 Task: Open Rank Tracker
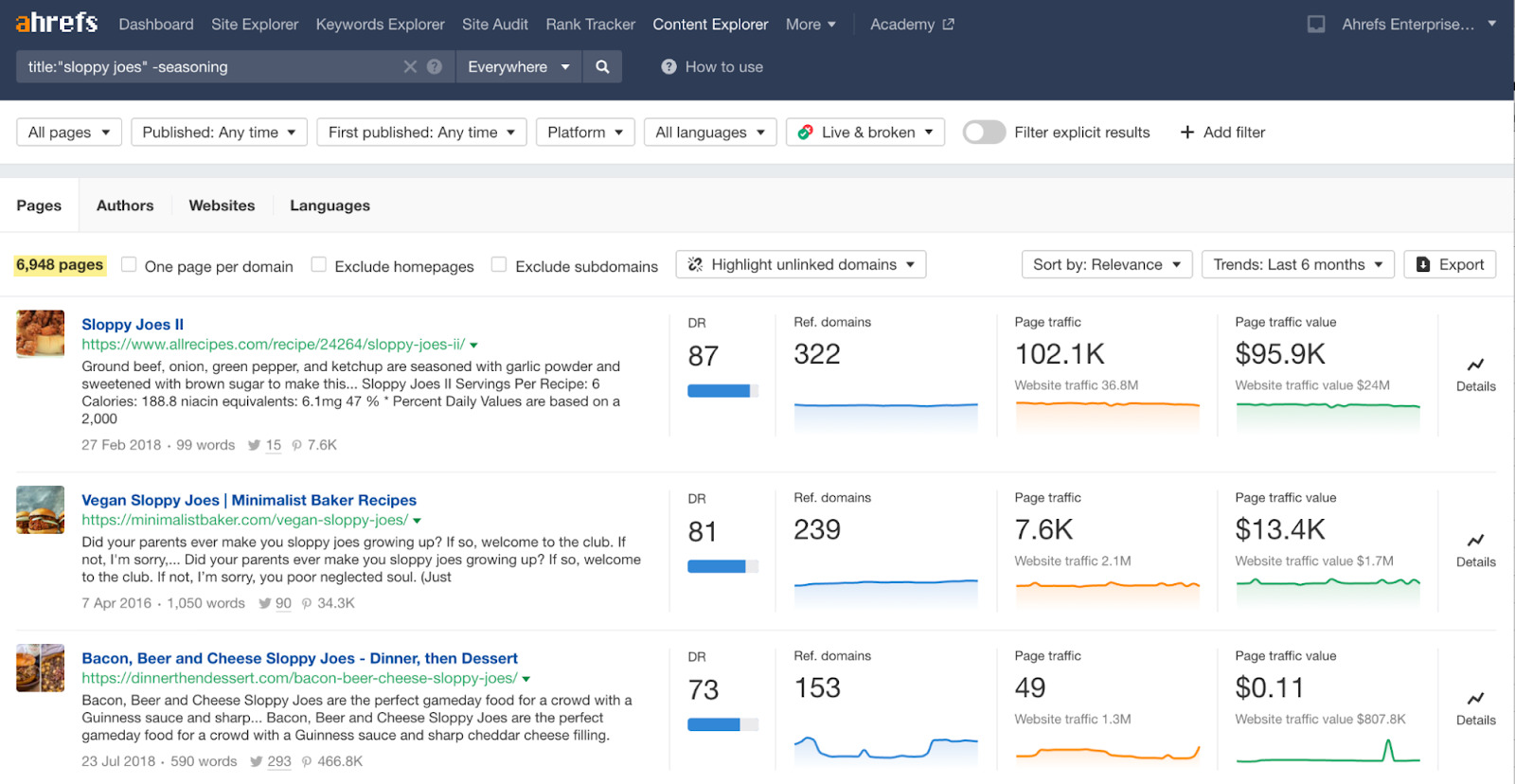click(x=591, y=25)
